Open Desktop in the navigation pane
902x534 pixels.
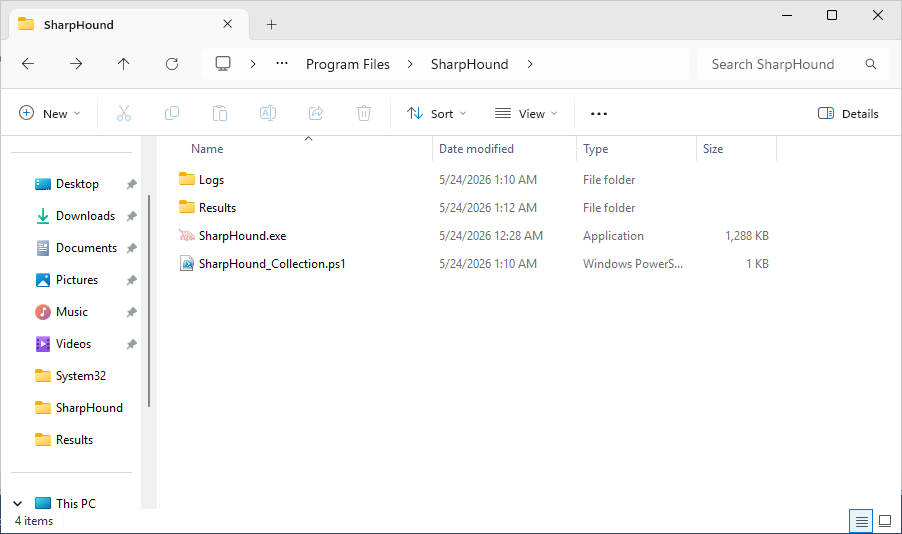click(77, 184)
